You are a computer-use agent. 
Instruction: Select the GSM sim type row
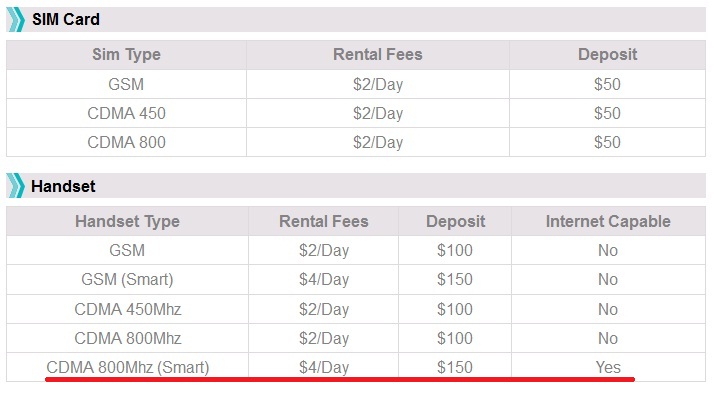[x=356, y=84]
